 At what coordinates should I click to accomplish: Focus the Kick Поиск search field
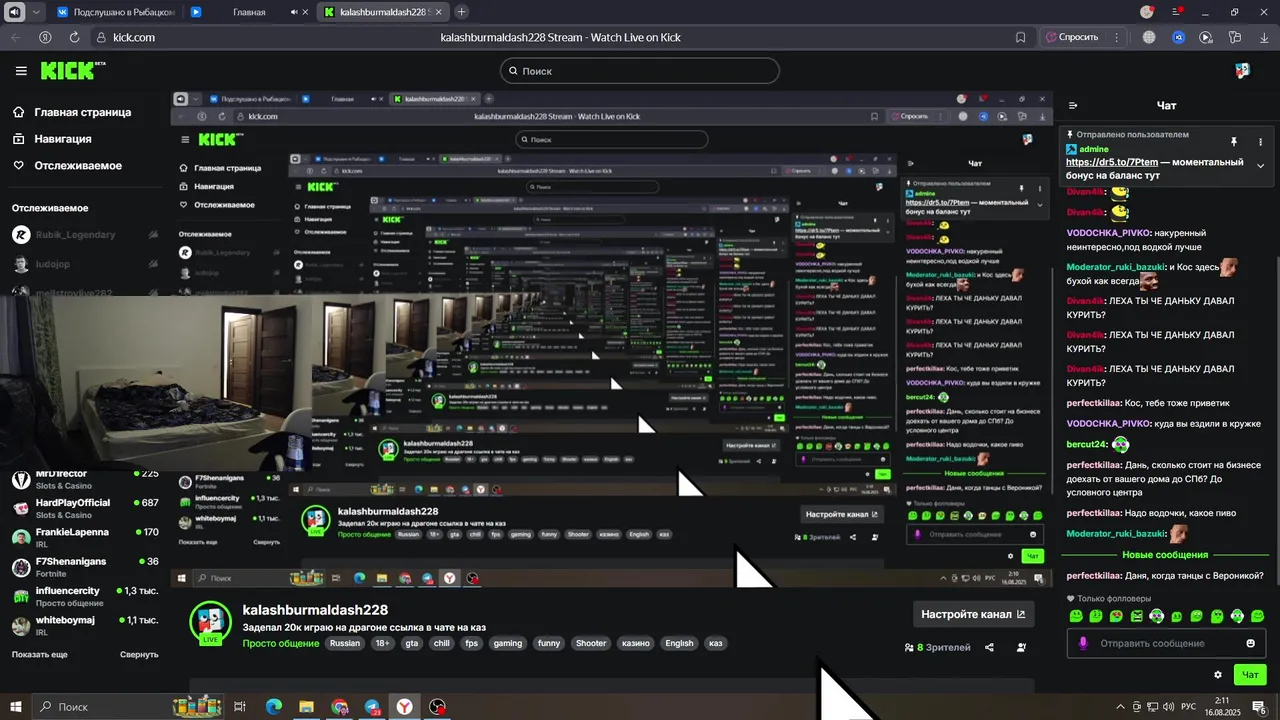(x=640, y=71)
